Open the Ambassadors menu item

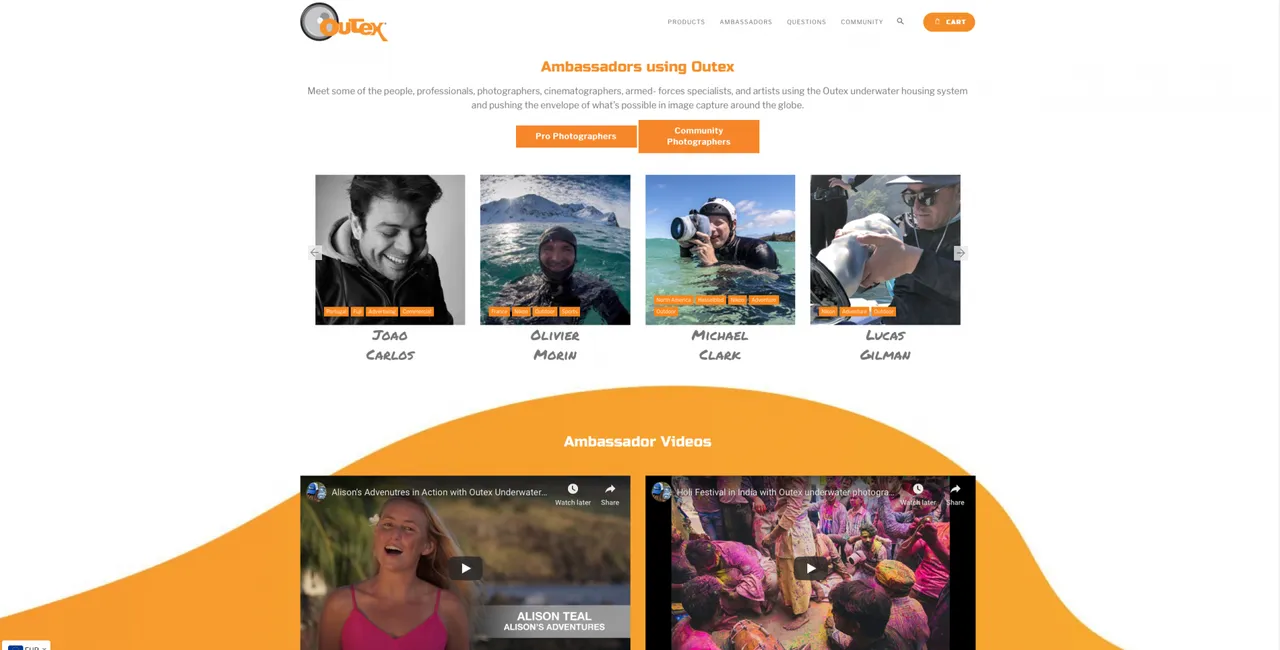pos(746,22)
